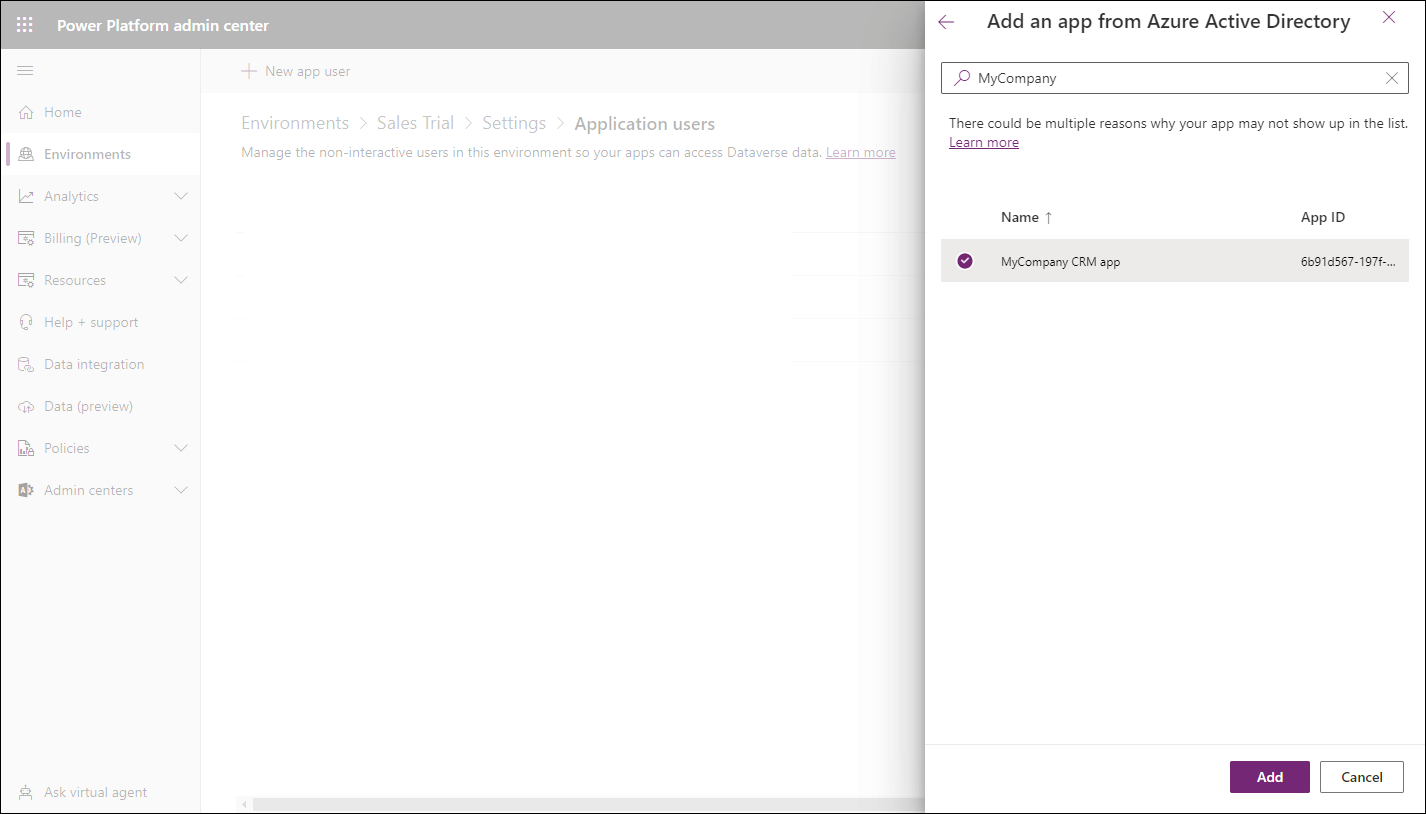Expand the Resources chevron
The image size is (1426, 814).
click(x=181, y=280)
